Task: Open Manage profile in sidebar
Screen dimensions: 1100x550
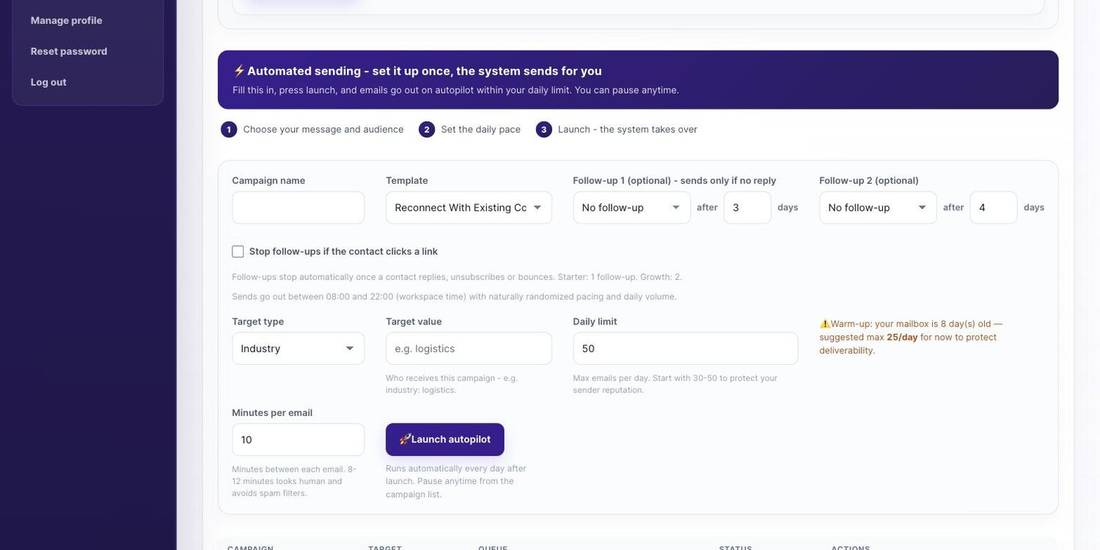Action: coord(67,20)
